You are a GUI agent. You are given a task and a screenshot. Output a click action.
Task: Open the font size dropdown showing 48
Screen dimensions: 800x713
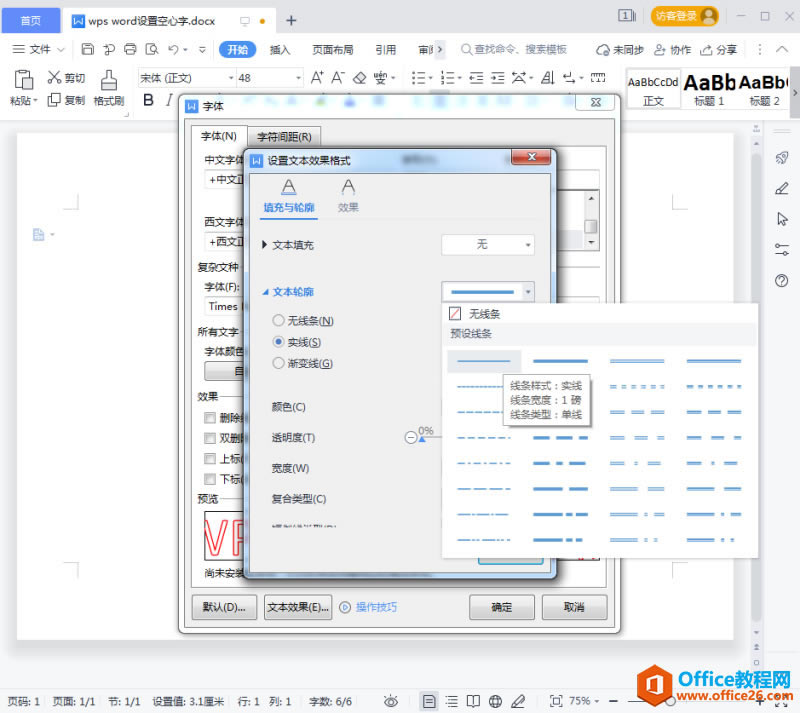pyautogui.click(x=298, y=78)
